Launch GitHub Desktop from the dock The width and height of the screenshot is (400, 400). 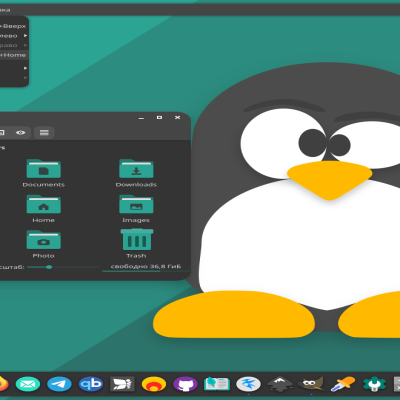coord(185,384)
